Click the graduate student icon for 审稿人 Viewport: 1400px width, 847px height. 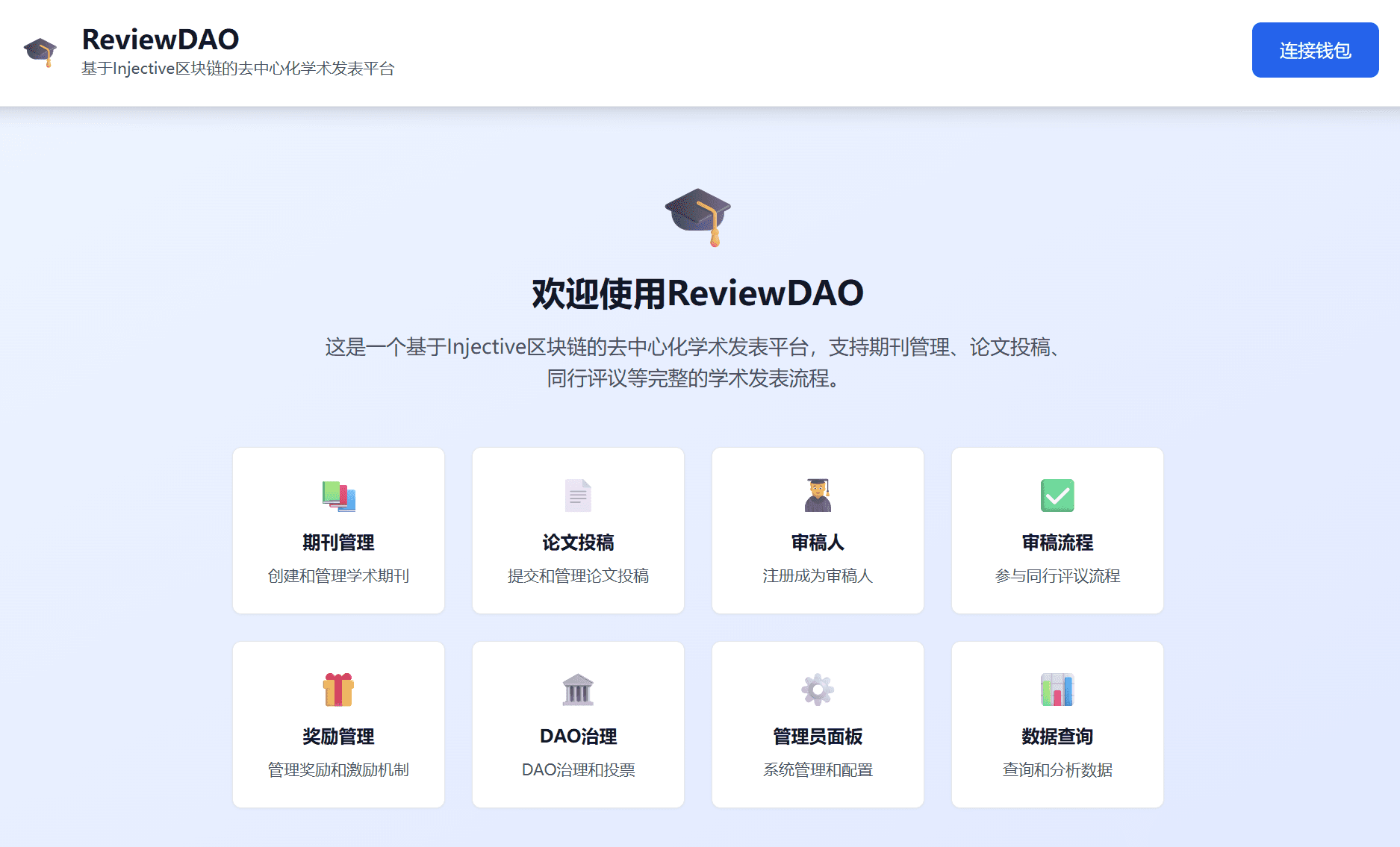coord(818,496)
